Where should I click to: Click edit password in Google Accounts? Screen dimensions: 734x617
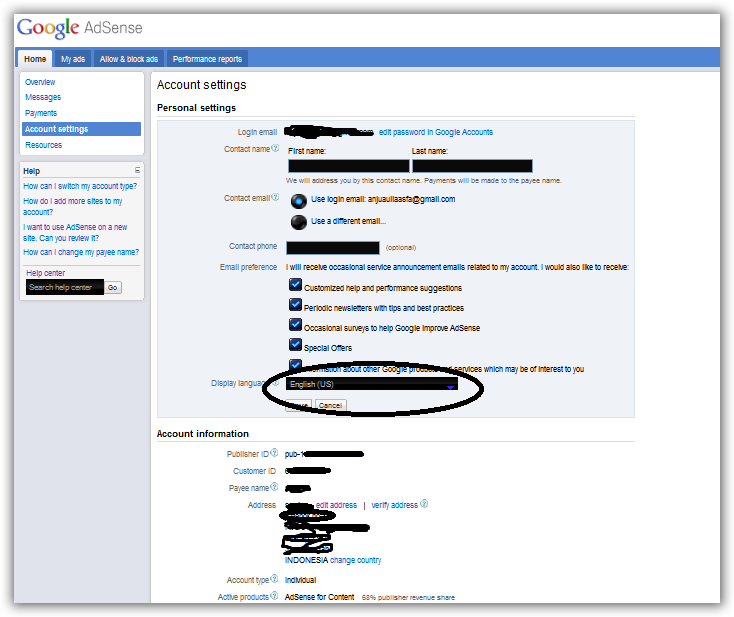click(436, 132)
